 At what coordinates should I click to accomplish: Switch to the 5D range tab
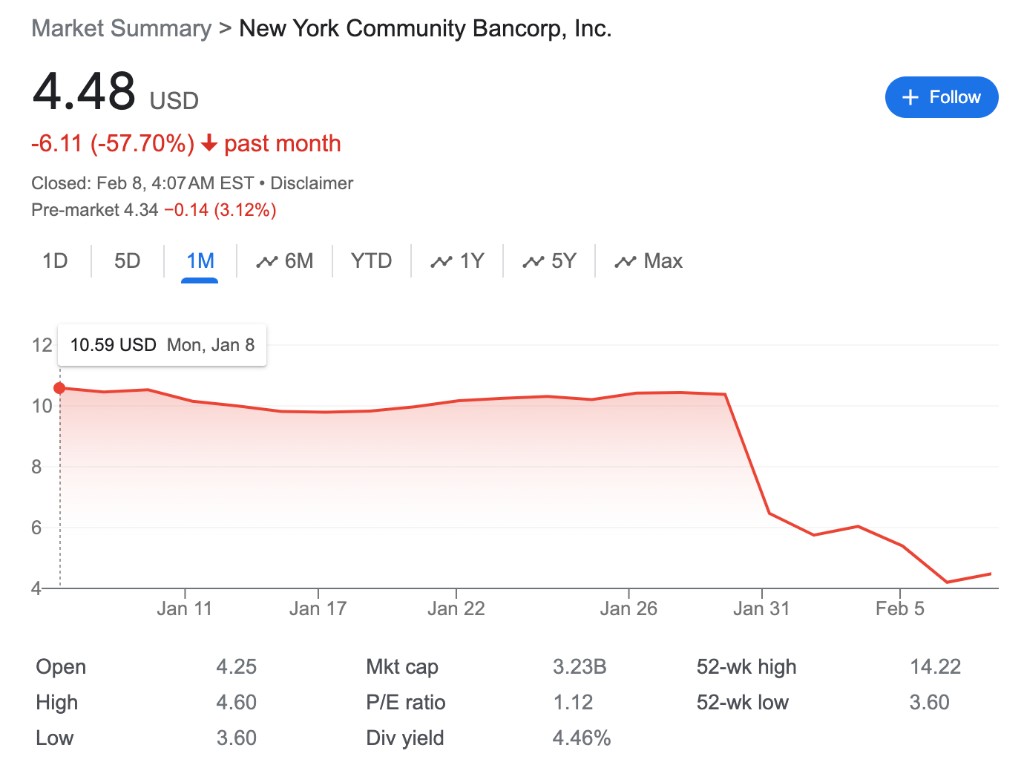click(x=127, y=261)
